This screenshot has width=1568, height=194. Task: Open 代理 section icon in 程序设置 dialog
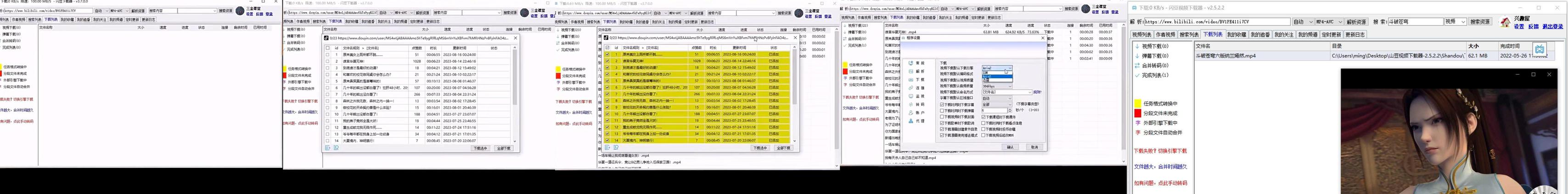click(911, 121)
